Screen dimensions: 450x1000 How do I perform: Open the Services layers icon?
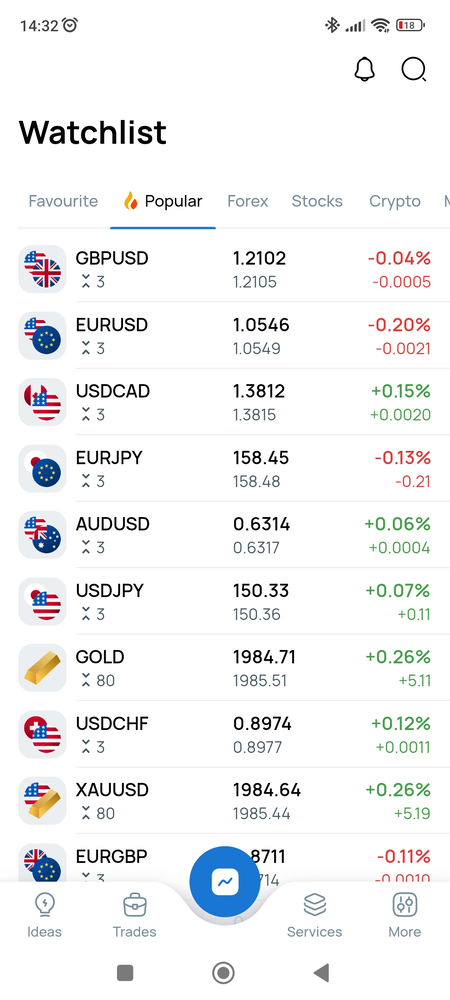click(x=315, y=904)
